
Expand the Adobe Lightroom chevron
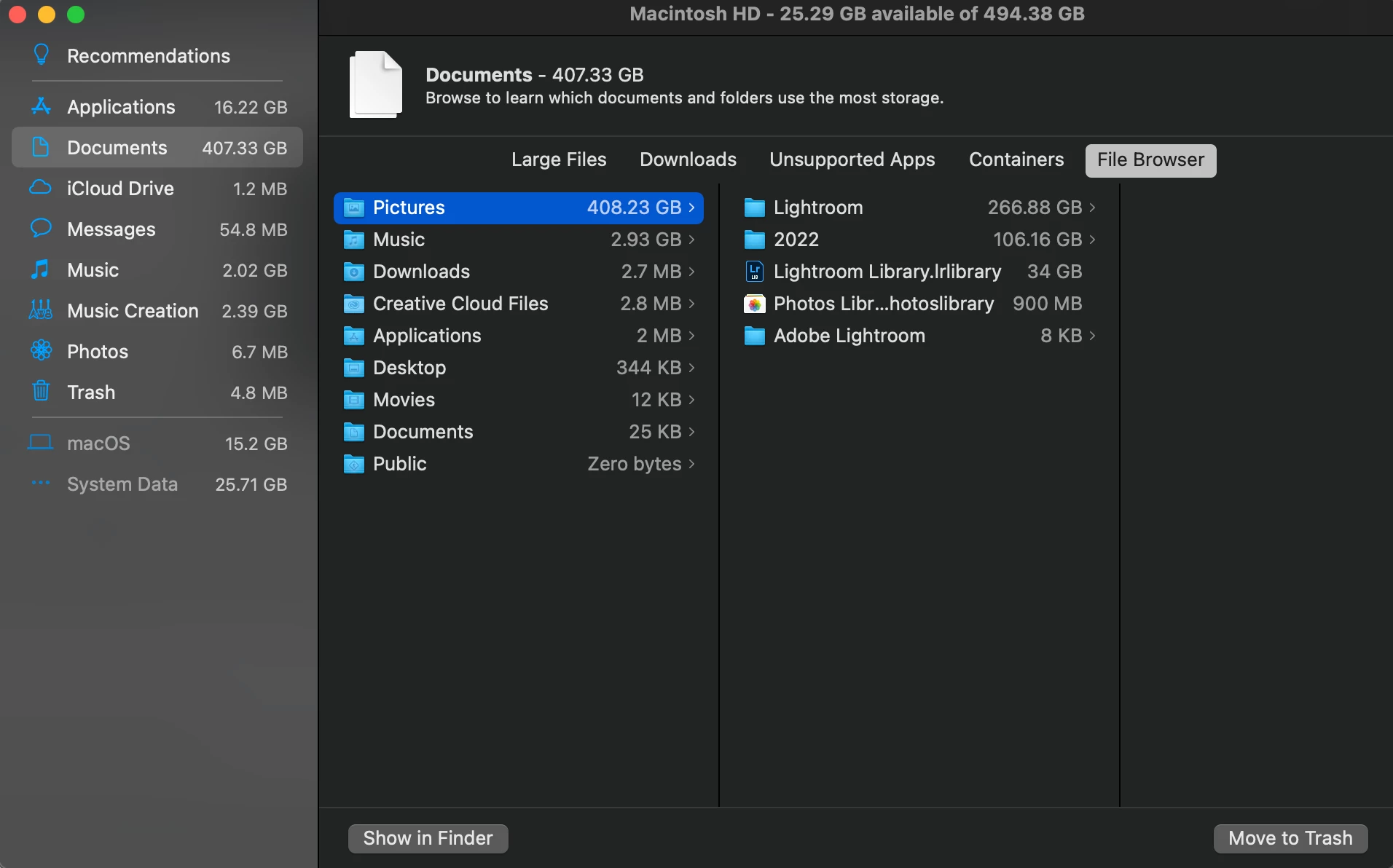[x=1092, y=336]
